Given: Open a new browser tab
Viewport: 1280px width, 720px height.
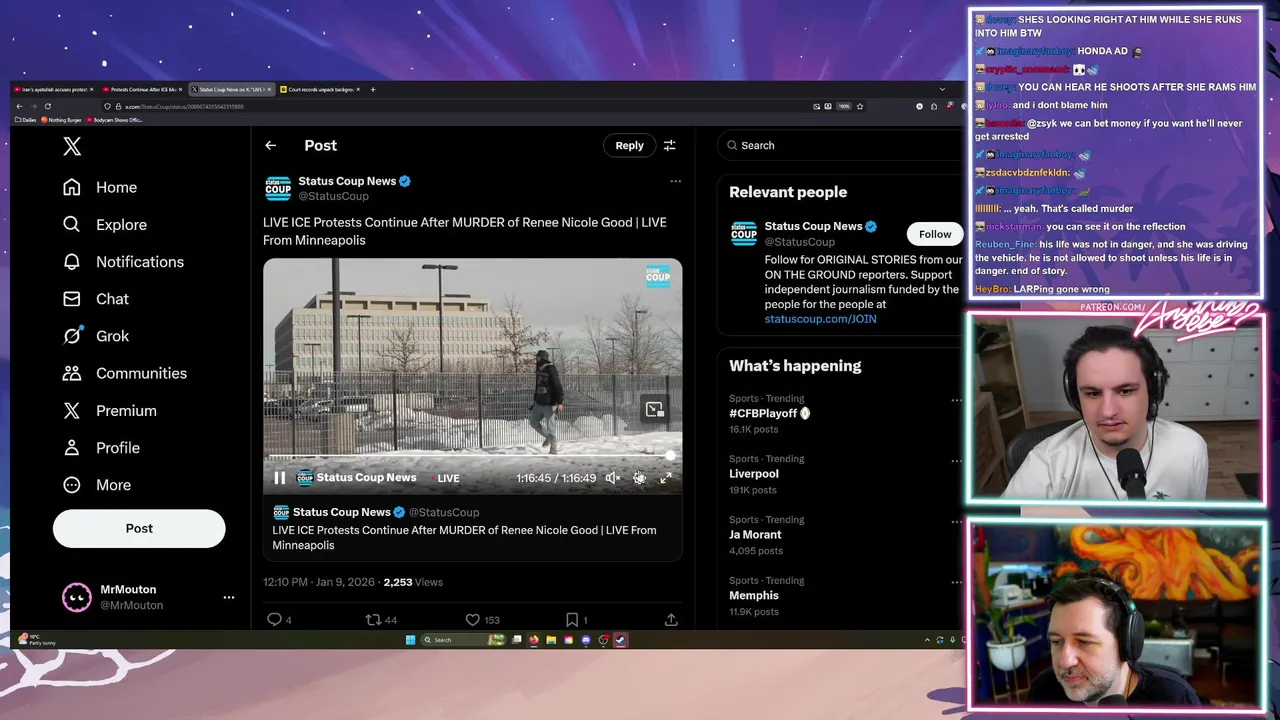Looking at the screenshot, I should [x=373, y=90].
